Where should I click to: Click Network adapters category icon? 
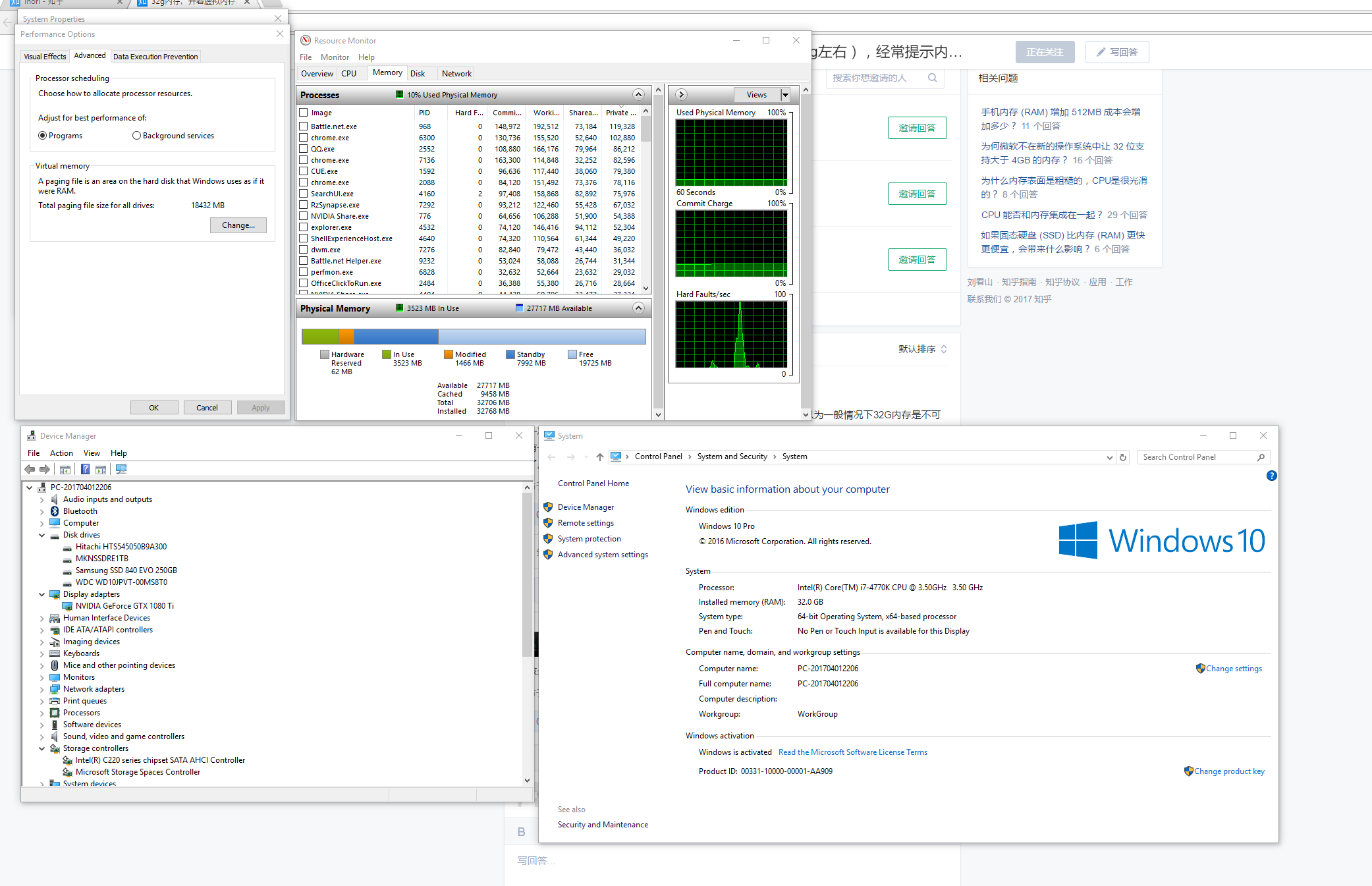point(55,689)
